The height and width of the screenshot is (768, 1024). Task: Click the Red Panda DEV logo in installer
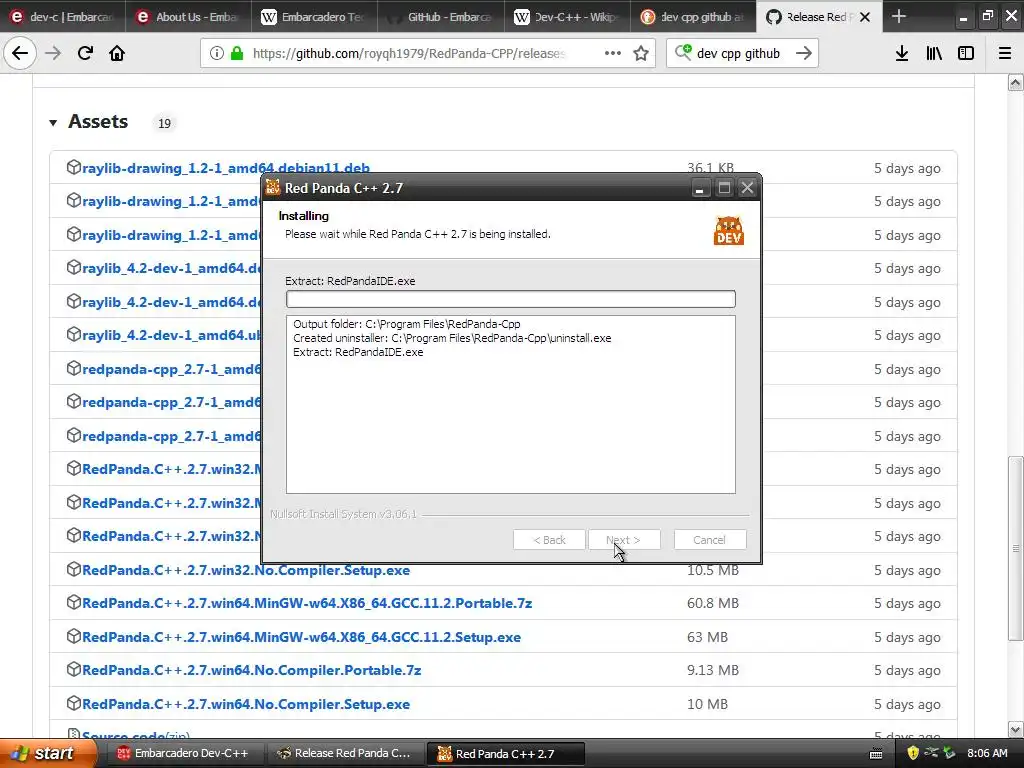(728, 231)
